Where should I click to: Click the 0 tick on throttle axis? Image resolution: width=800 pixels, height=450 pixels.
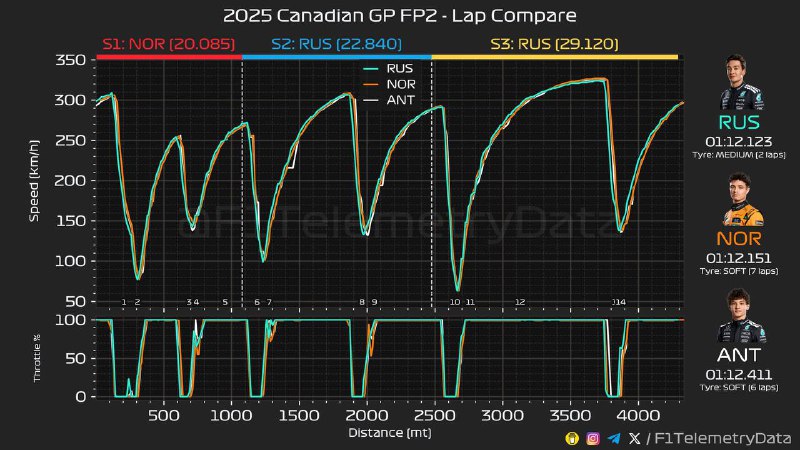(81, 397)
